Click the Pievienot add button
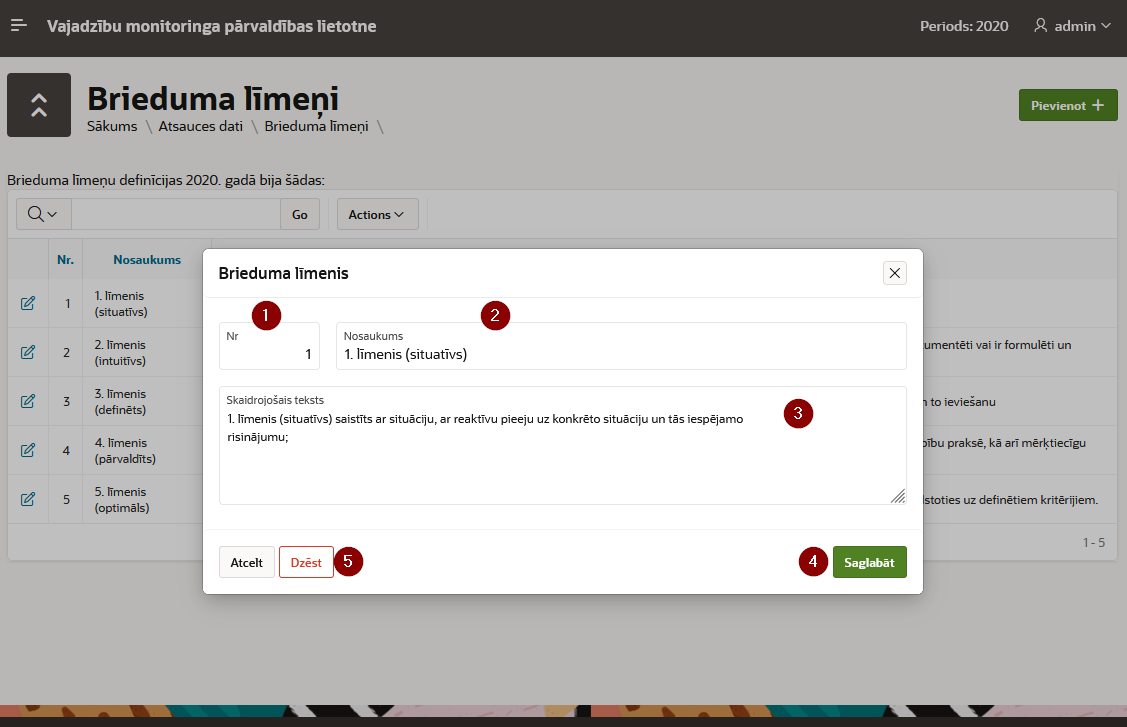This screenshot has width=1127, height=727. [1067, 105]
